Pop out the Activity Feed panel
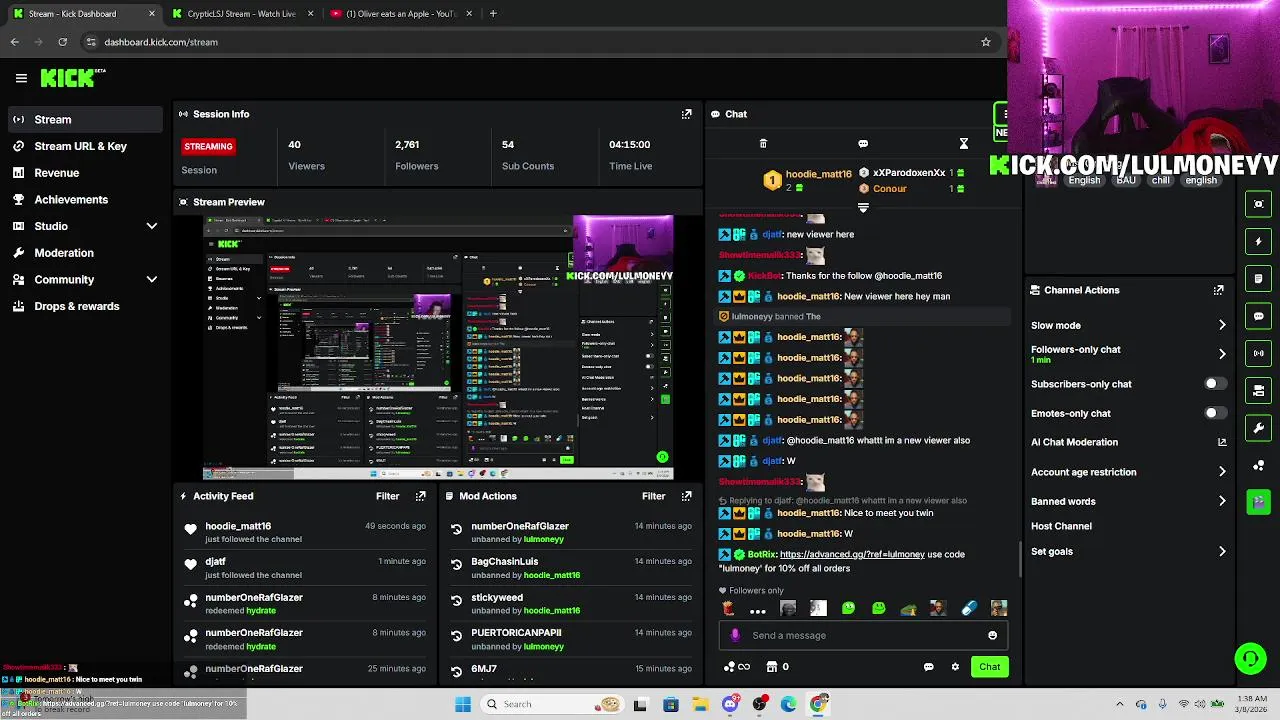Image resolution: width=1280 pixels, height=720 pixels. click(420, 496)
